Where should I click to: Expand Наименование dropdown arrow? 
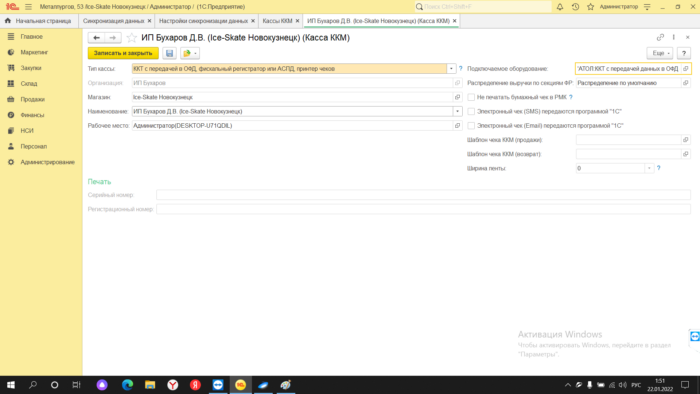458,112
